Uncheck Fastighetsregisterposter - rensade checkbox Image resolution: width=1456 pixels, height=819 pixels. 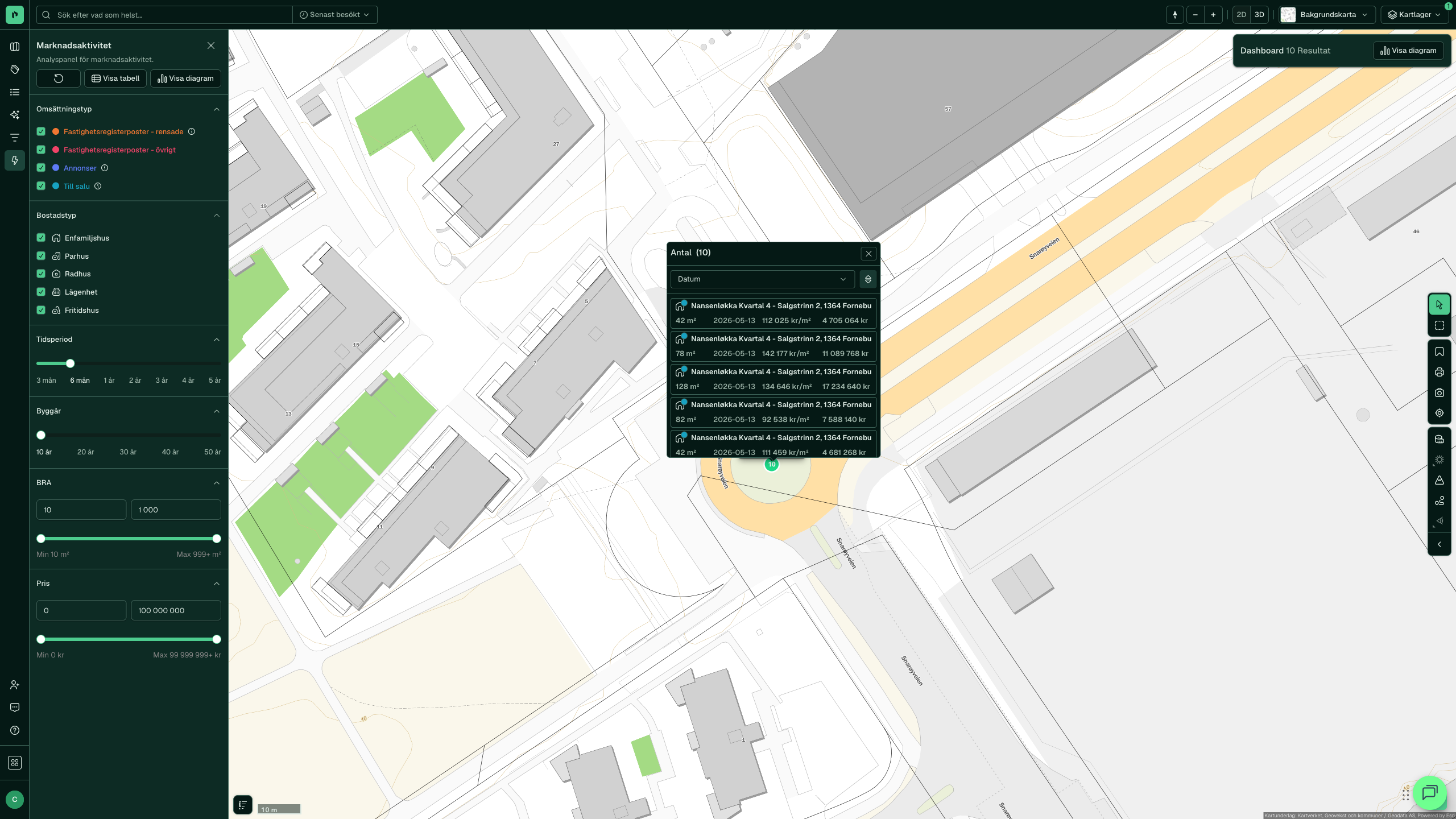coord(41,131)
